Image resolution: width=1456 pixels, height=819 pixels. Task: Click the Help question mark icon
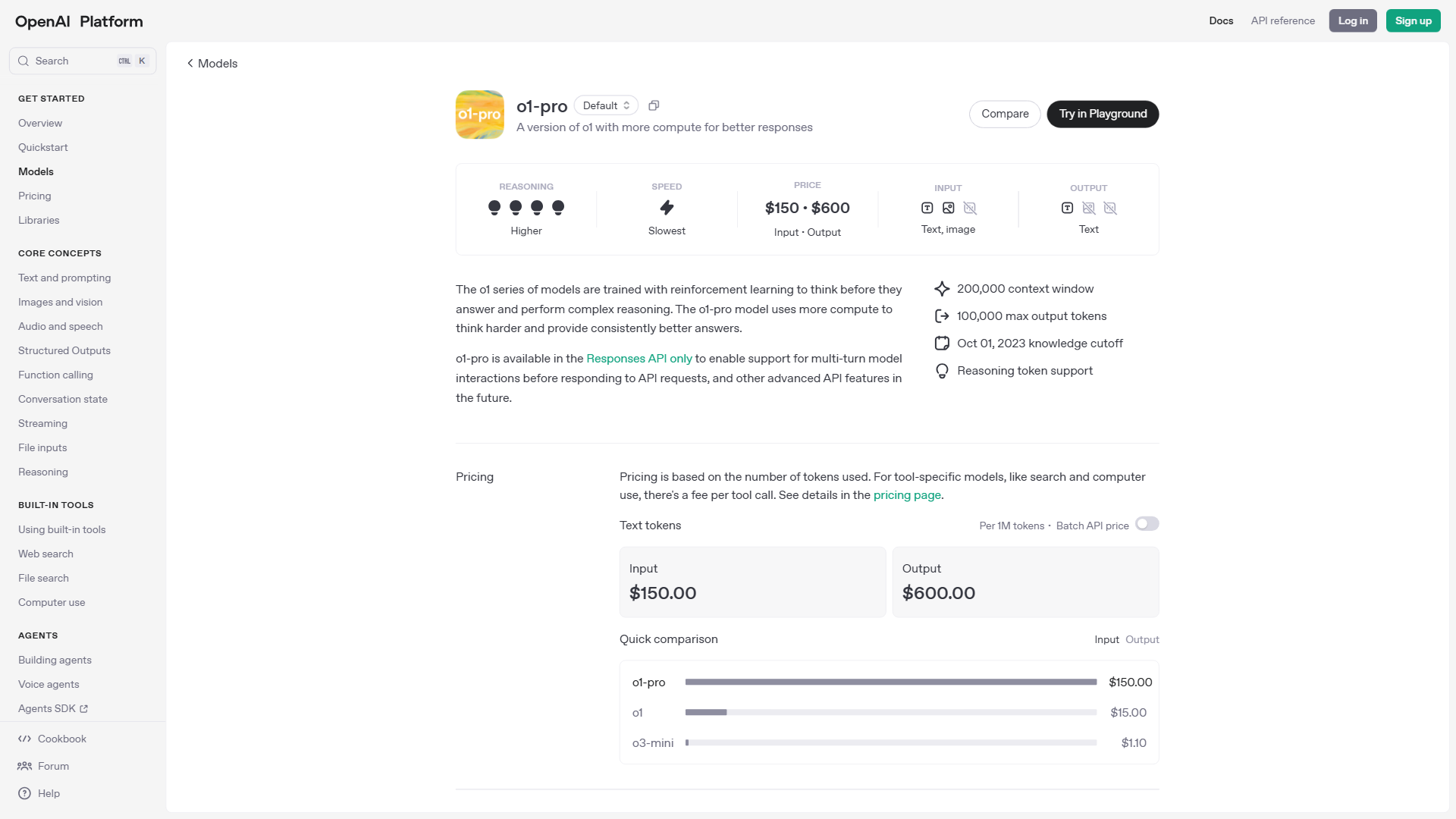(25, 793)
